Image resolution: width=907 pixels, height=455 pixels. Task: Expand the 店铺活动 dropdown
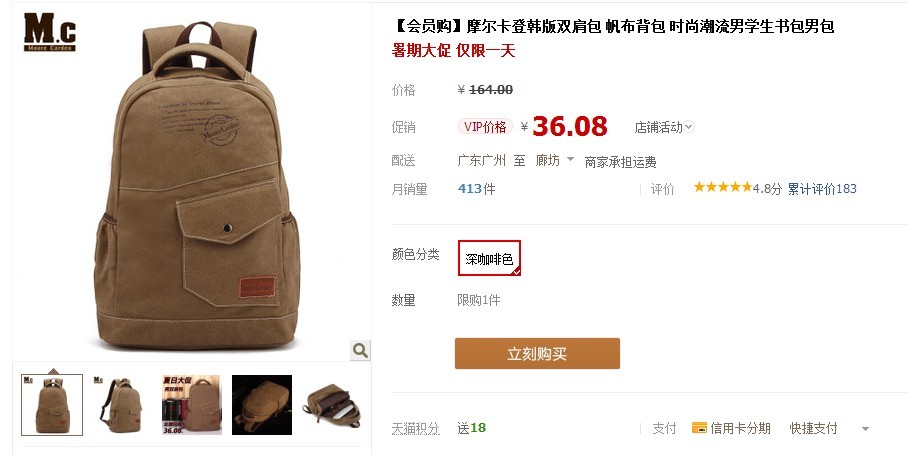(664, 127)
